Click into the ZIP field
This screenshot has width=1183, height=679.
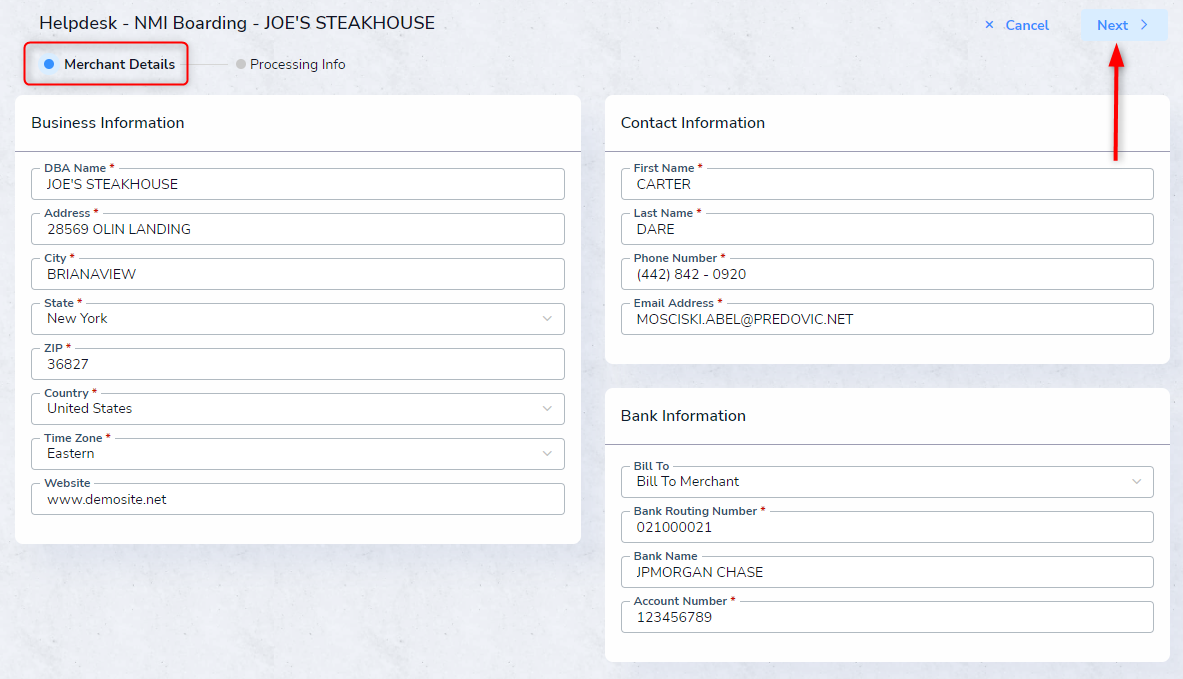pyautogui.click(x=298, y=364)
